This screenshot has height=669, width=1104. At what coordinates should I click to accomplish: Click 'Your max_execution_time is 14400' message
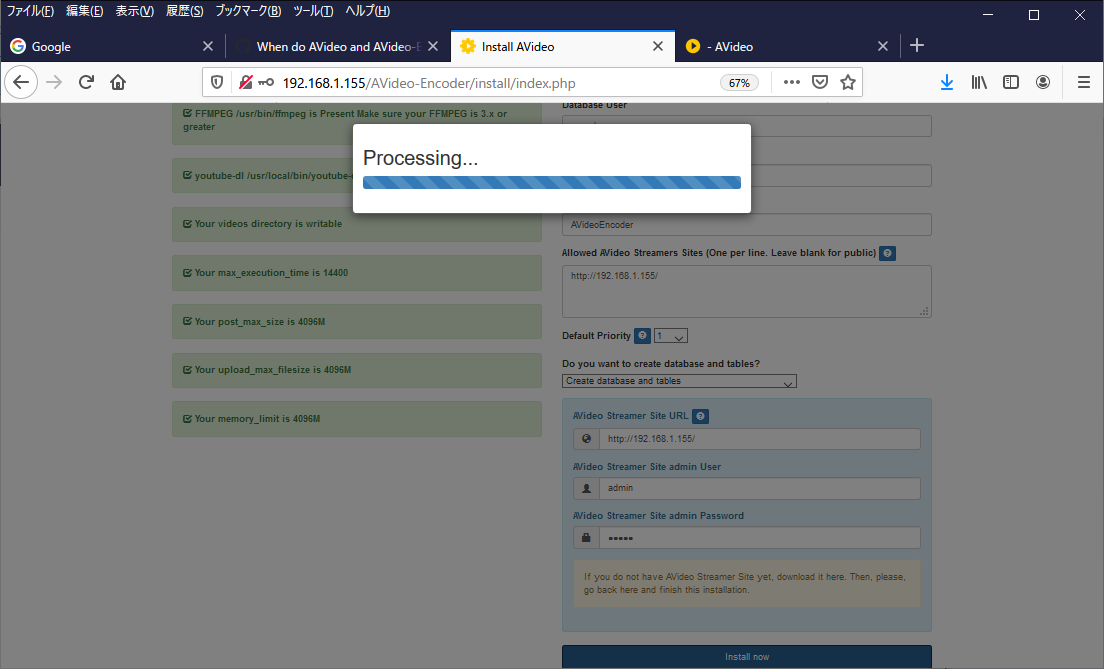pos(357,273)
